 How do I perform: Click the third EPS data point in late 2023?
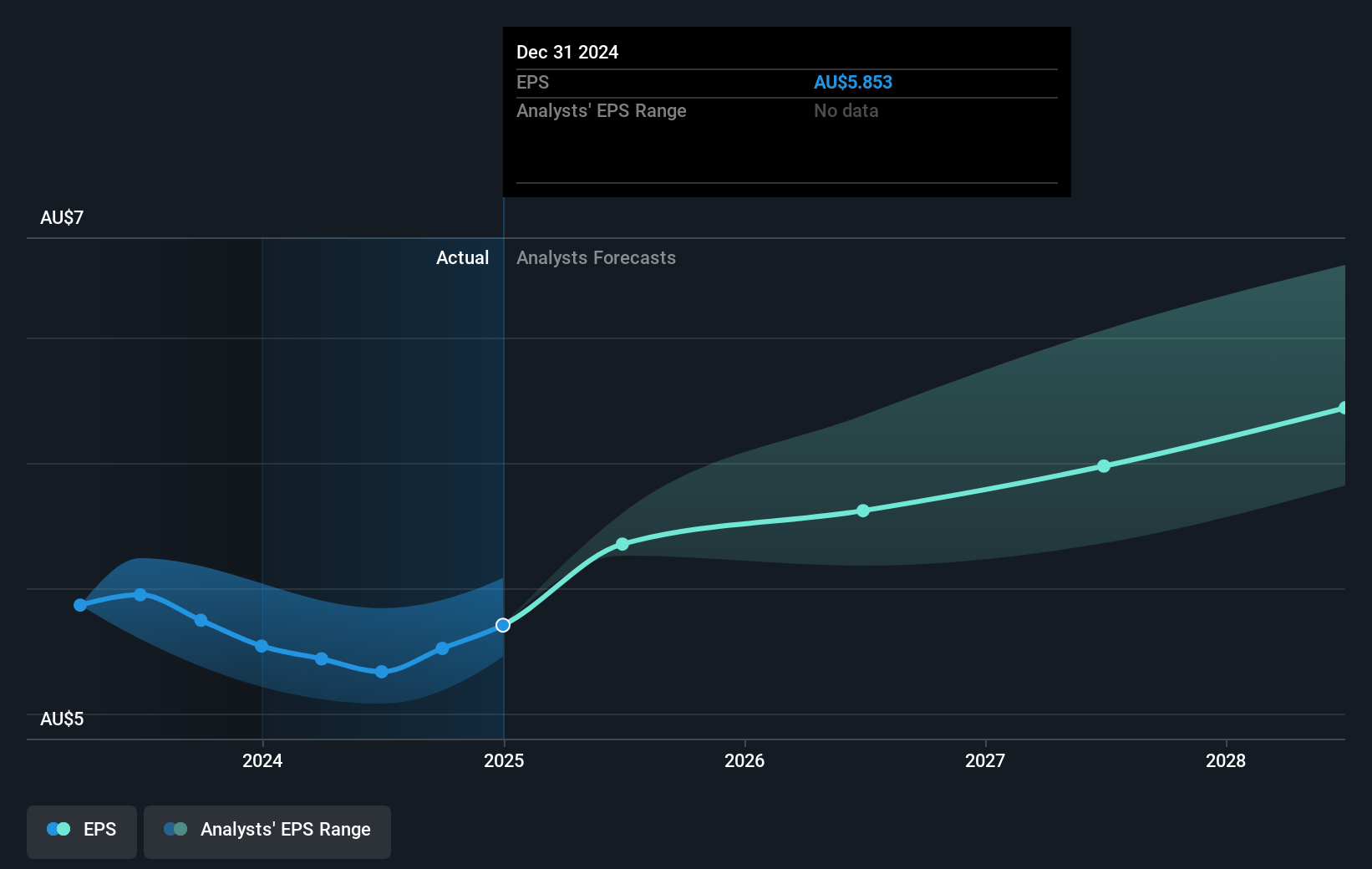[201, 620]
